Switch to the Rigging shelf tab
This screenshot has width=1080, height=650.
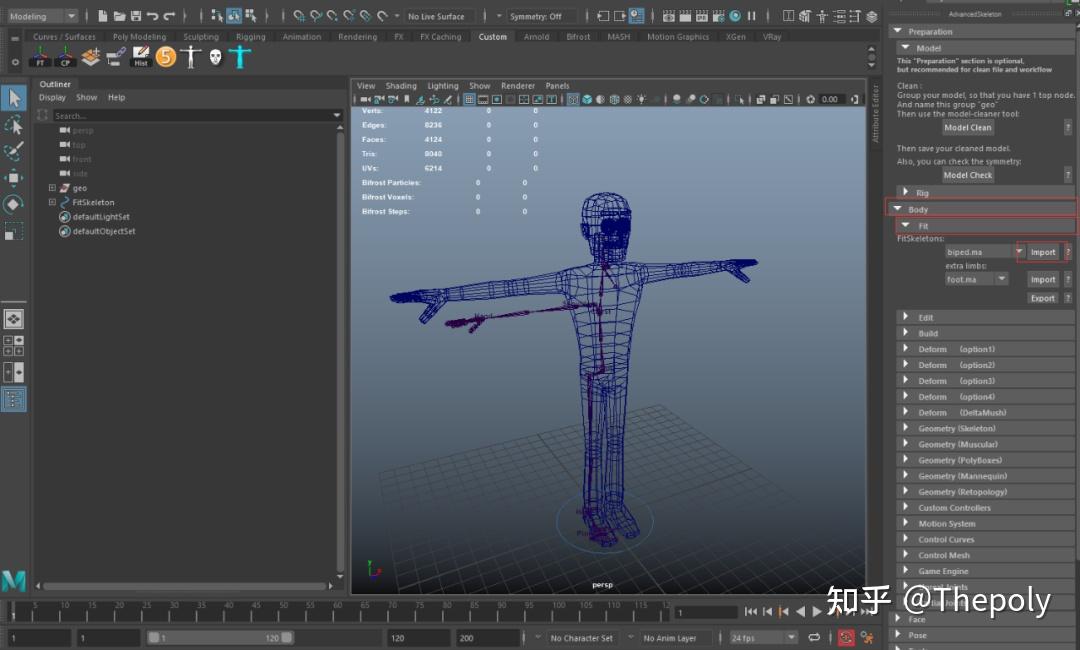[250, 37]
